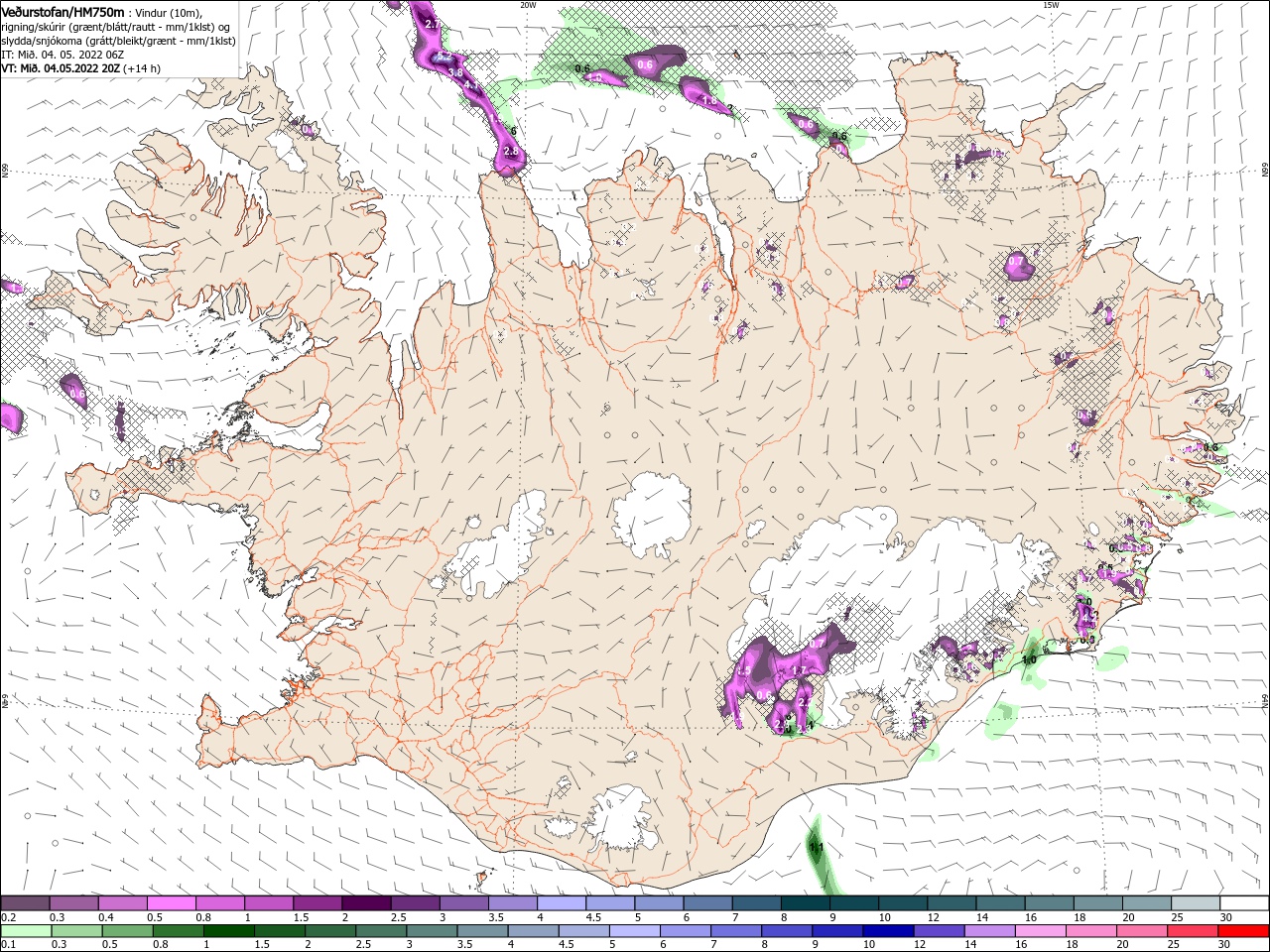1270x952 pixels.
Task: Click the deep navy rain swatch between 10 and 12
Action: click(x=887, y=931)
